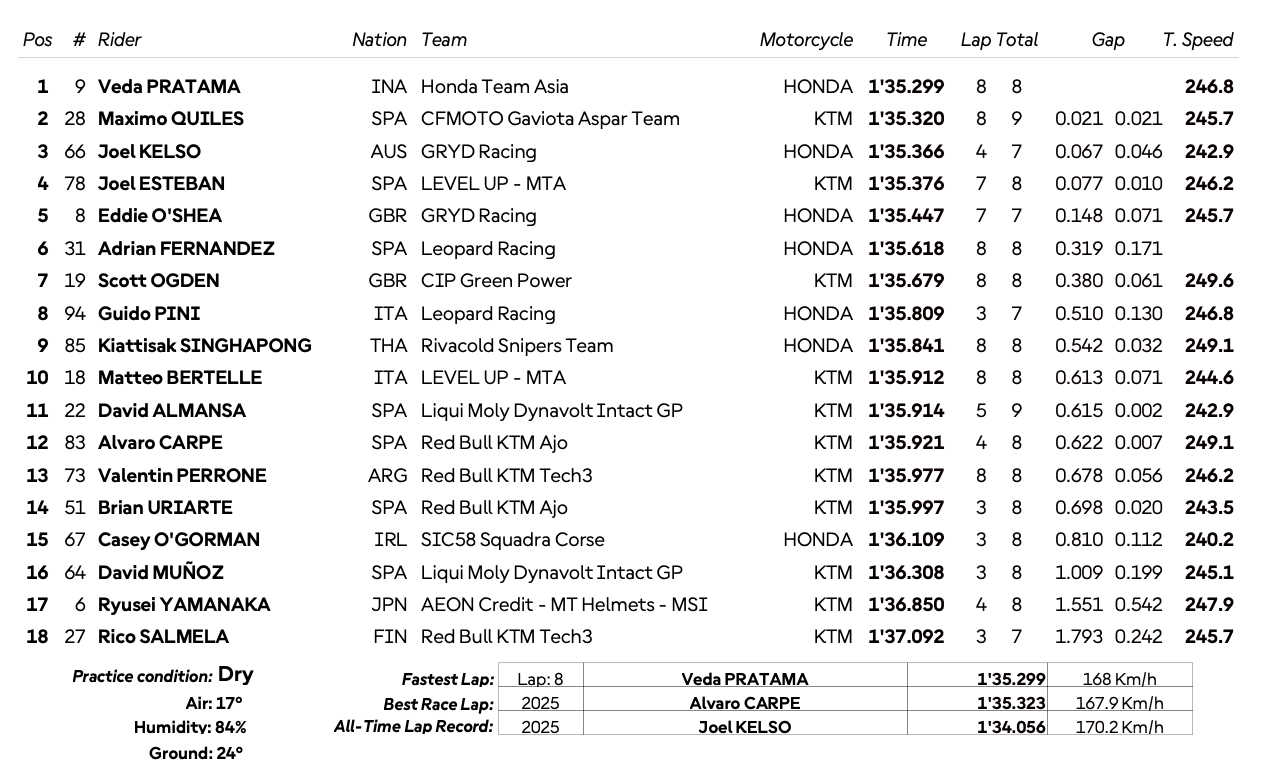The width and height of the screenshot is (1262, 776).
Task: Click David MUÑOZ in position sixteen
Action: 161,573
